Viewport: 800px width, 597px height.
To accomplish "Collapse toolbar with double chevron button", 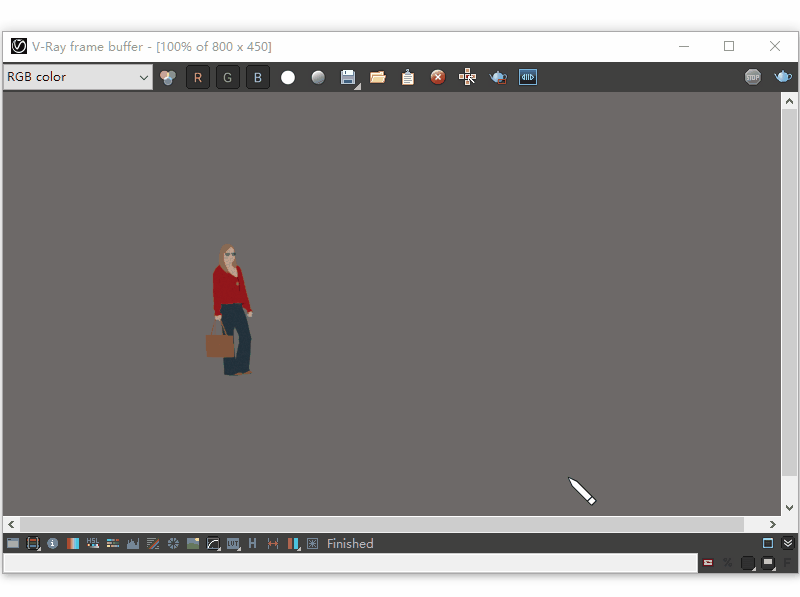I will (788, 543).
